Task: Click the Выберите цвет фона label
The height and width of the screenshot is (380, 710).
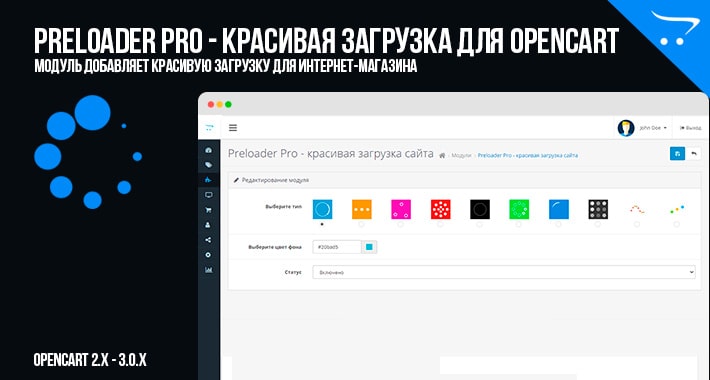Action: click(x=275, y=247)
